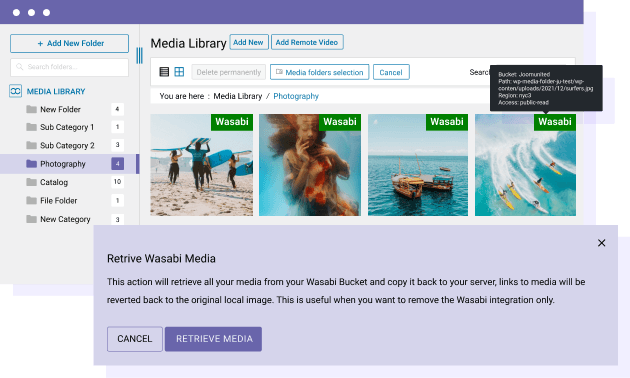Click the Sub Category 2 folder icon

31,145
